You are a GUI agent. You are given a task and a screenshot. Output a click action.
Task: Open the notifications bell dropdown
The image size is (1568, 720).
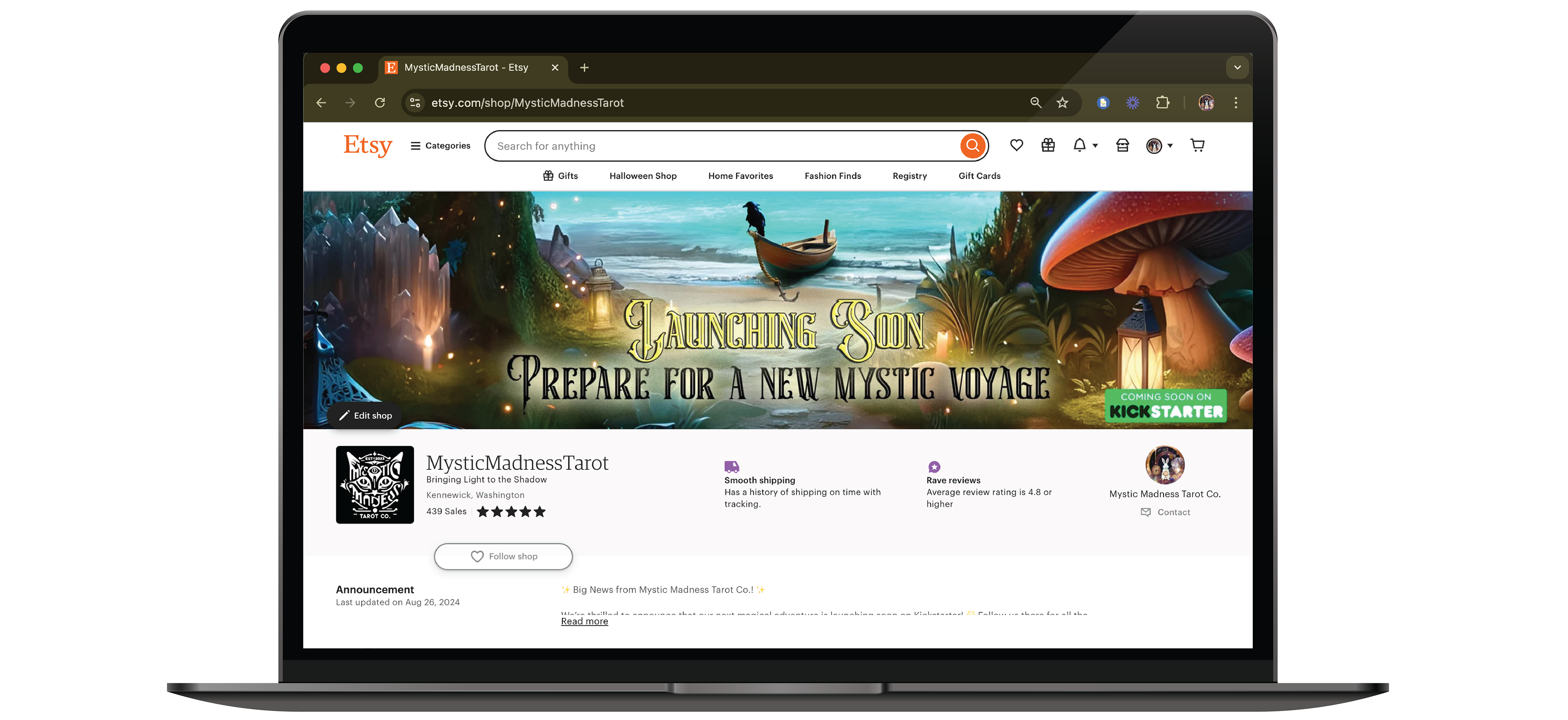[1085, 145]
